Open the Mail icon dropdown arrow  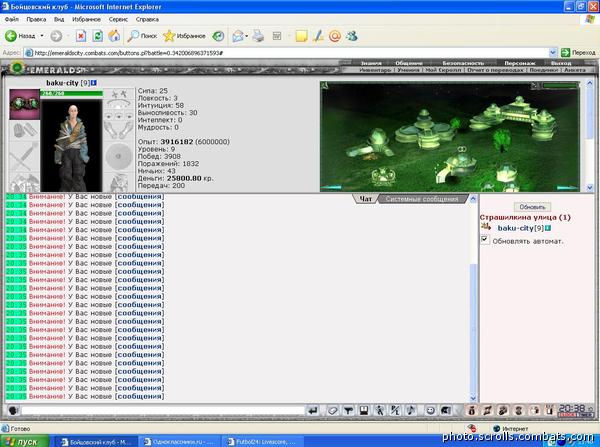[246, 36]
